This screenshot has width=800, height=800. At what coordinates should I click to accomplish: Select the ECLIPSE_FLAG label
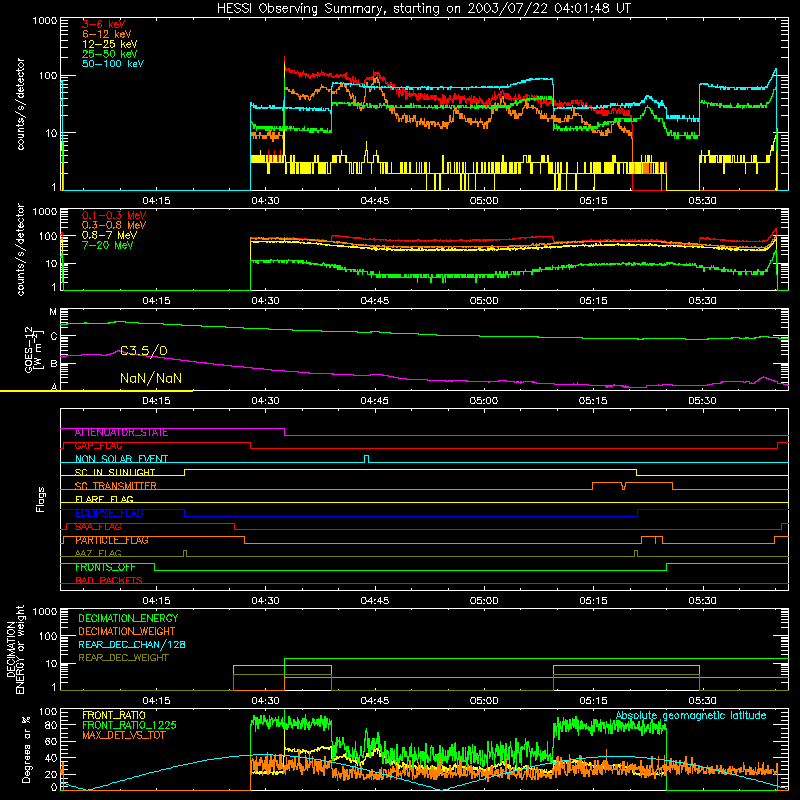(x=109, y=513)
